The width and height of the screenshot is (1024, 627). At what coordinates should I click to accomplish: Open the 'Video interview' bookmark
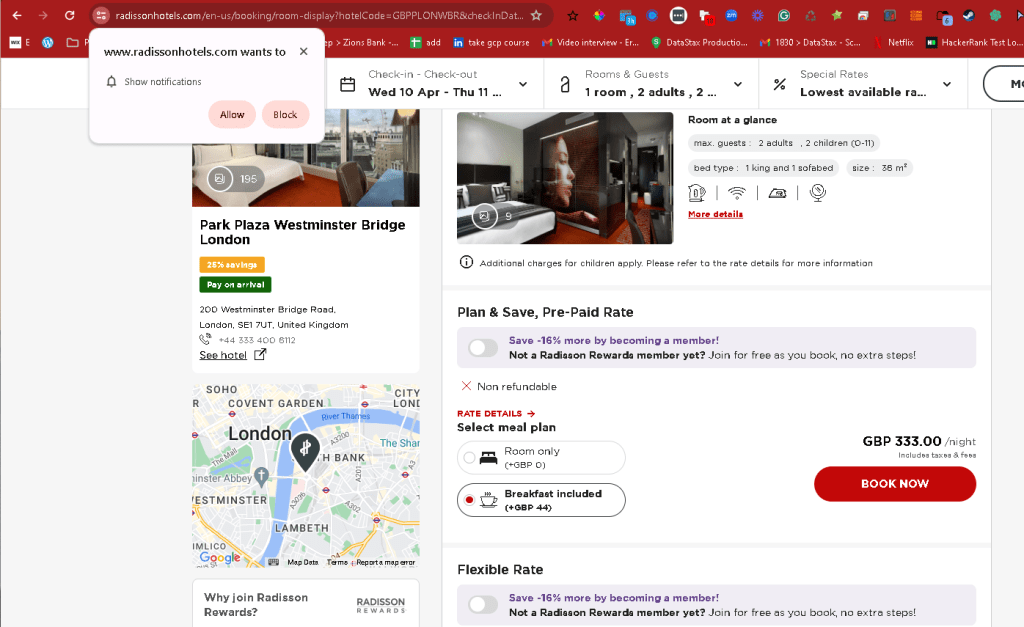(591, 42)
